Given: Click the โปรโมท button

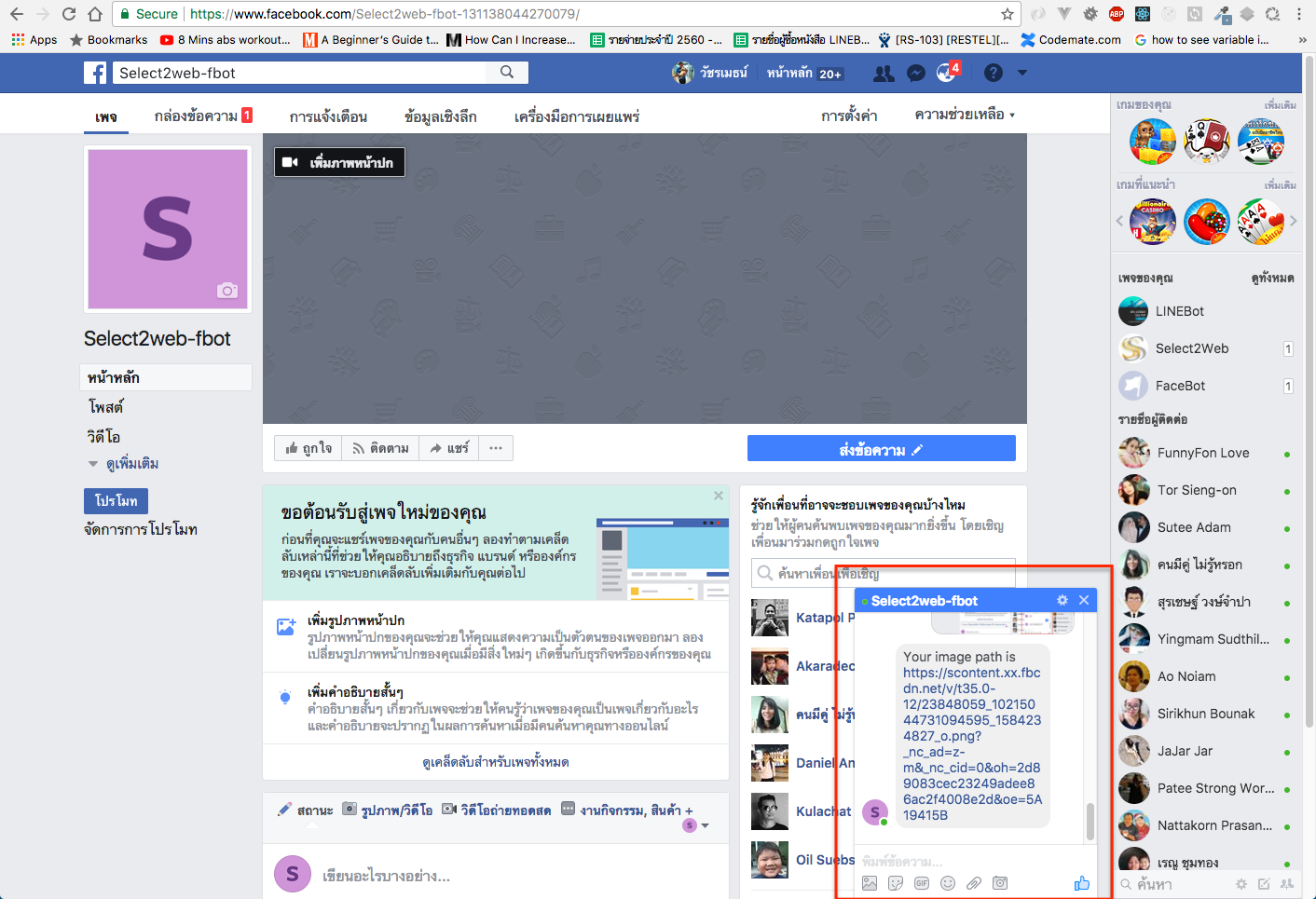Looking at the screenshot, I should point(116,500).
